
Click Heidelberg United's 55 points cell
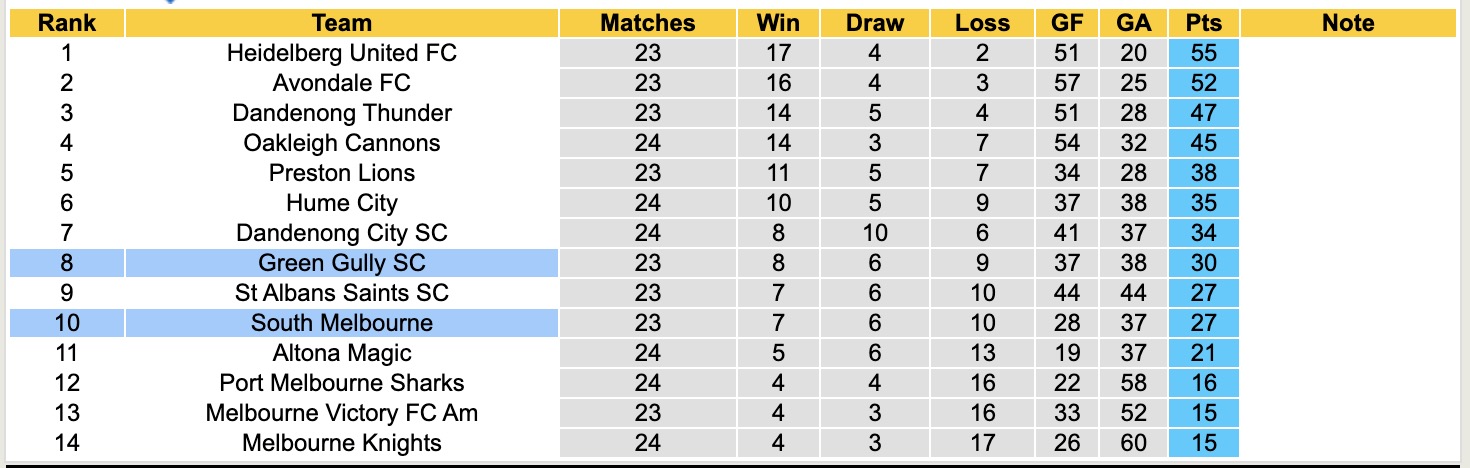click(1203, 53)
